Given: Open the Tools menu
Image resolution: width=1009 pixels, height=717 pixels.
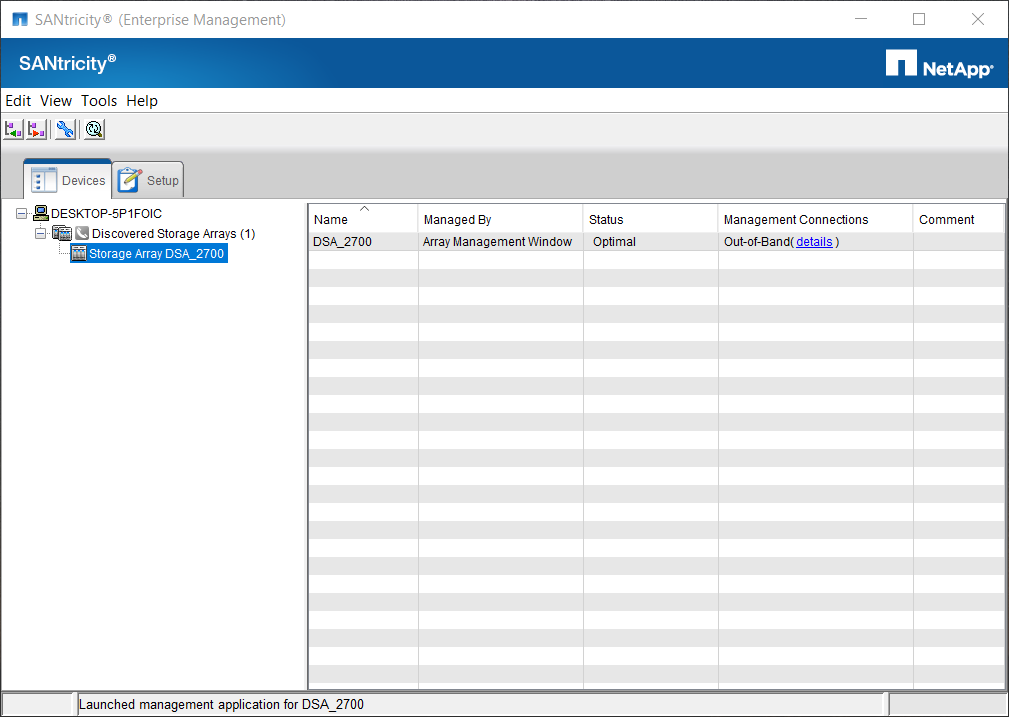Looking at the screenshot, I should click(99, 101).
